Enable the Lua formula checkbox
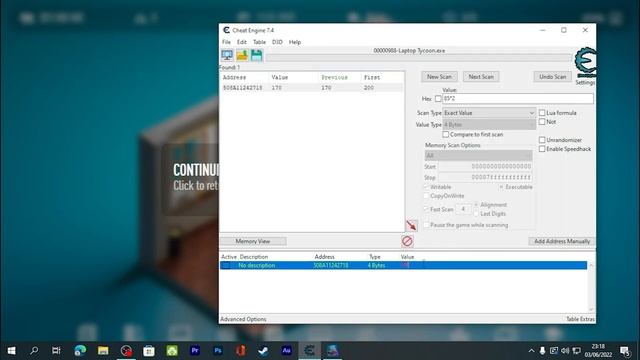 [x=542, y=113]
